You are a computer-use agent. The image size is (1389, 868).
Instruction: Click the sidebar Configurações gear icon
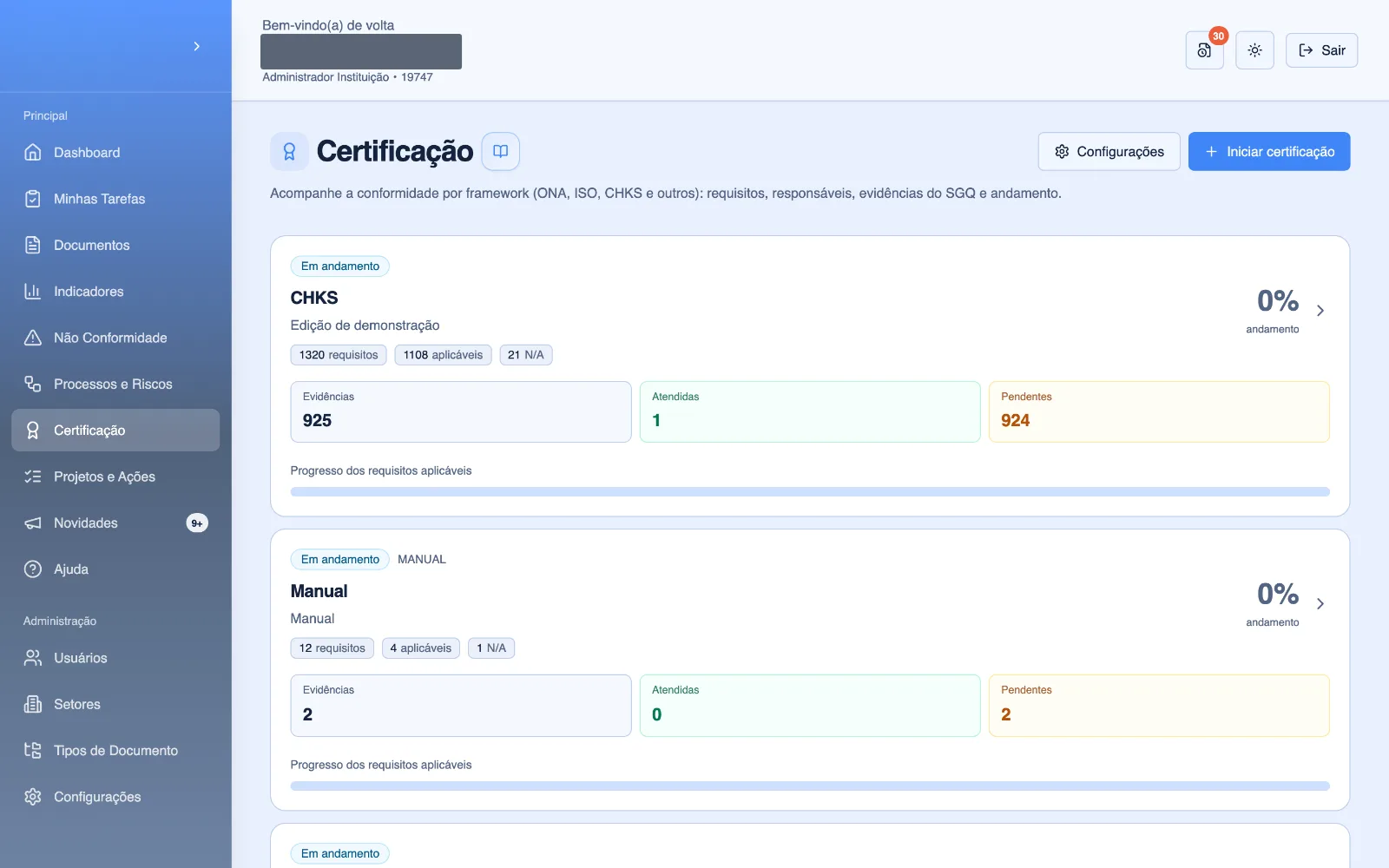click(x=33, y=797)
